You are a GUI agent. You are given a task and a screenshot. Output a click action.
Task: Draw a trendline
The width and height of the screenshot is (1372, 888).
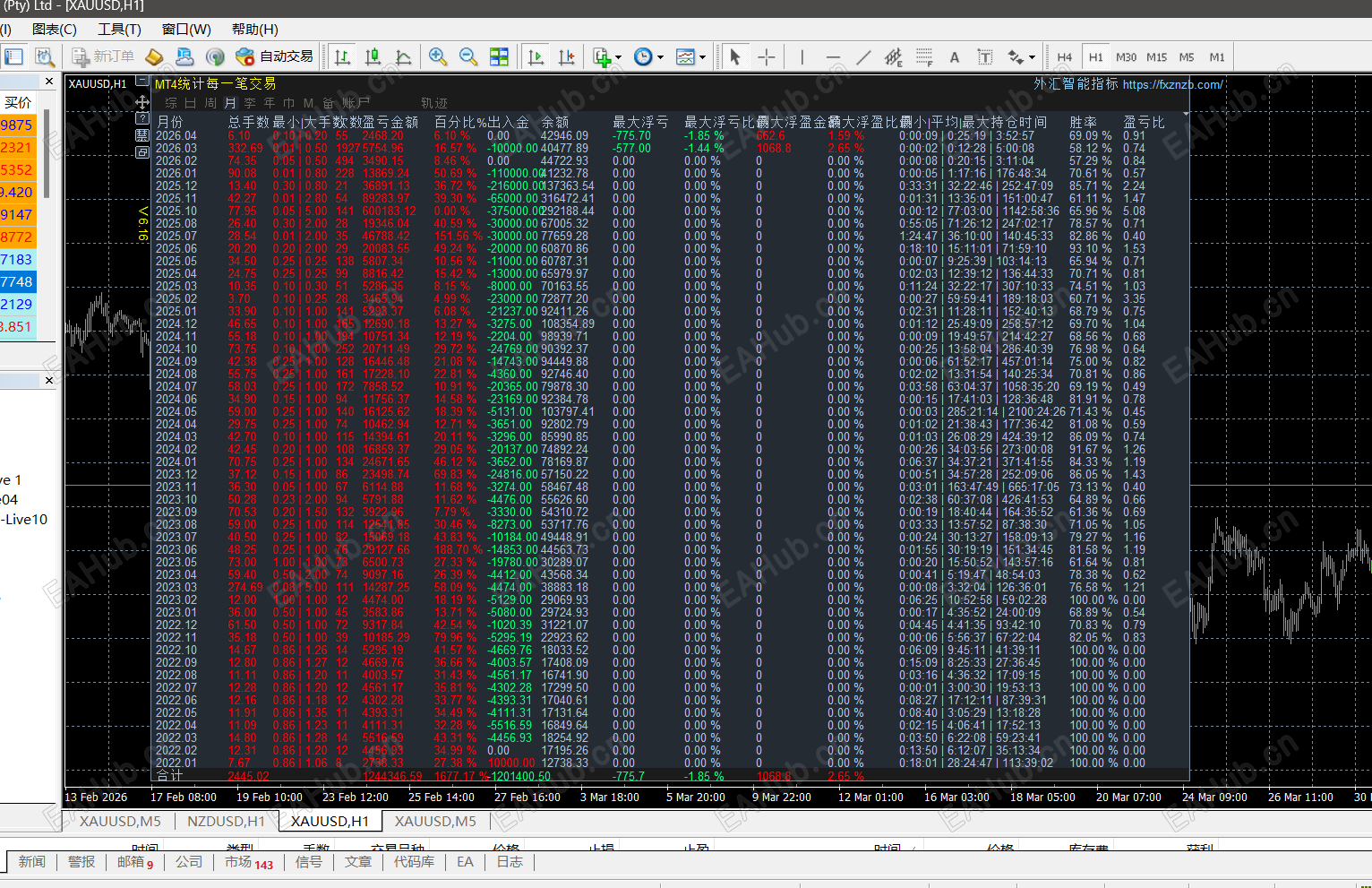coord(863,56)
